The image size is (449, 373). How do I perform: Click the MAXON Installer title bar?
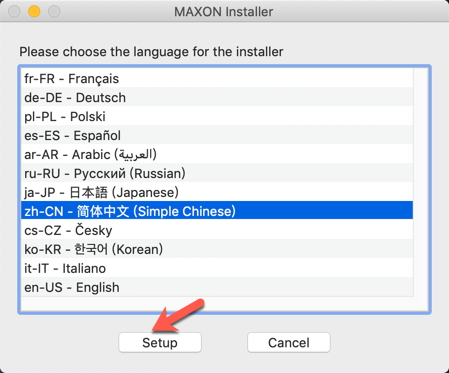point(224,12)
